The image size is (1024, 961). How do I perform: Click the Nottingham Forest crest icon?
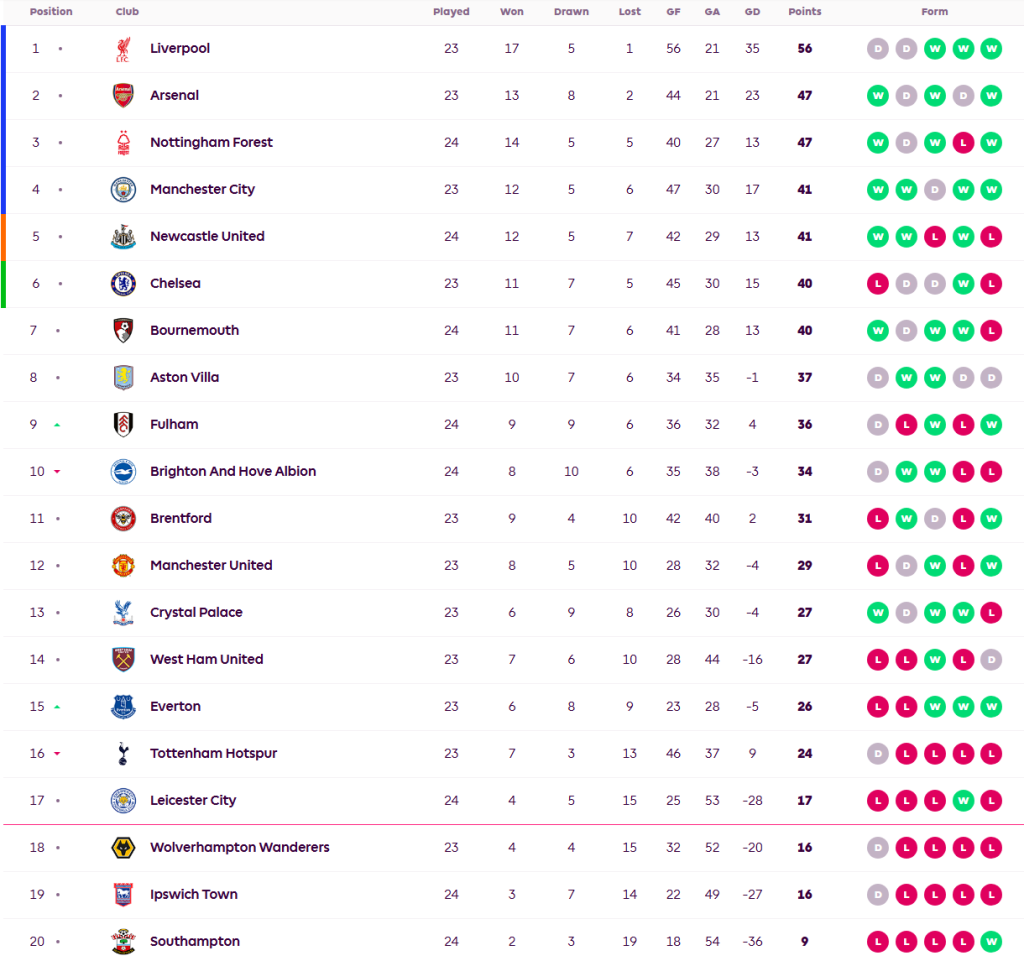122,143
